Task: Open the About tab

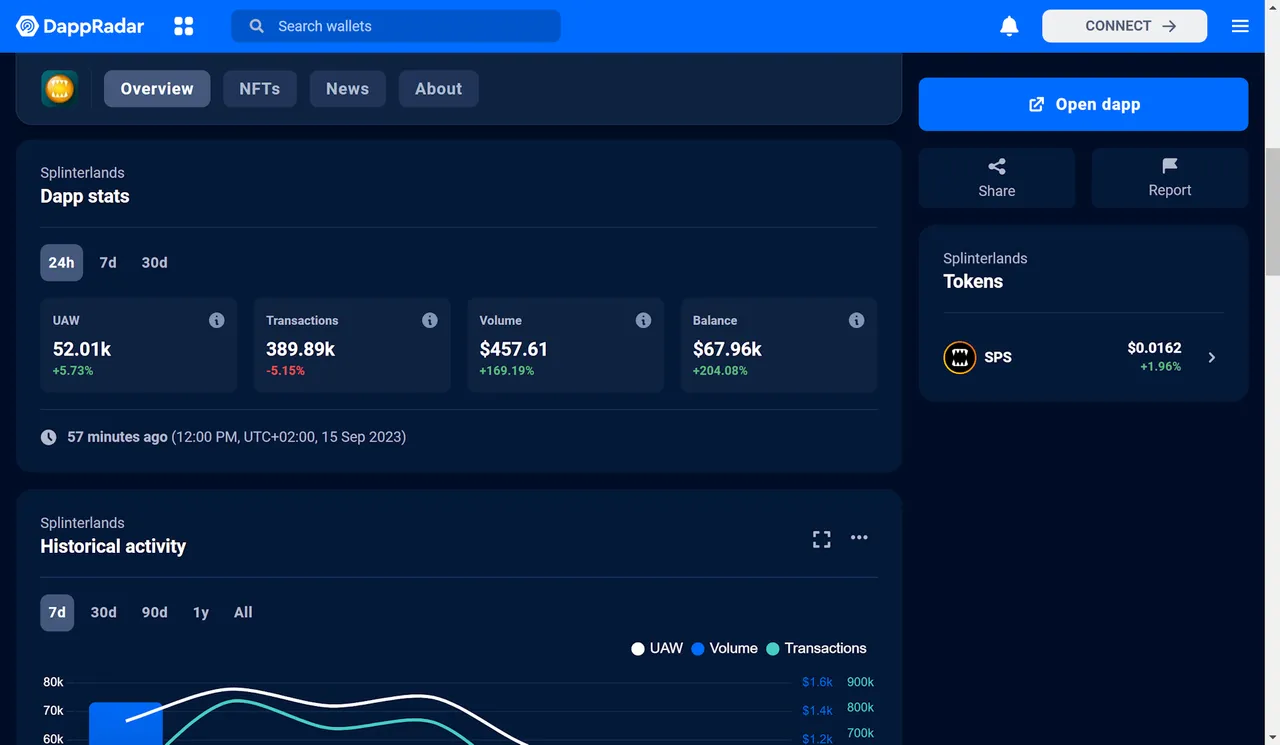Action: point(438,88)
